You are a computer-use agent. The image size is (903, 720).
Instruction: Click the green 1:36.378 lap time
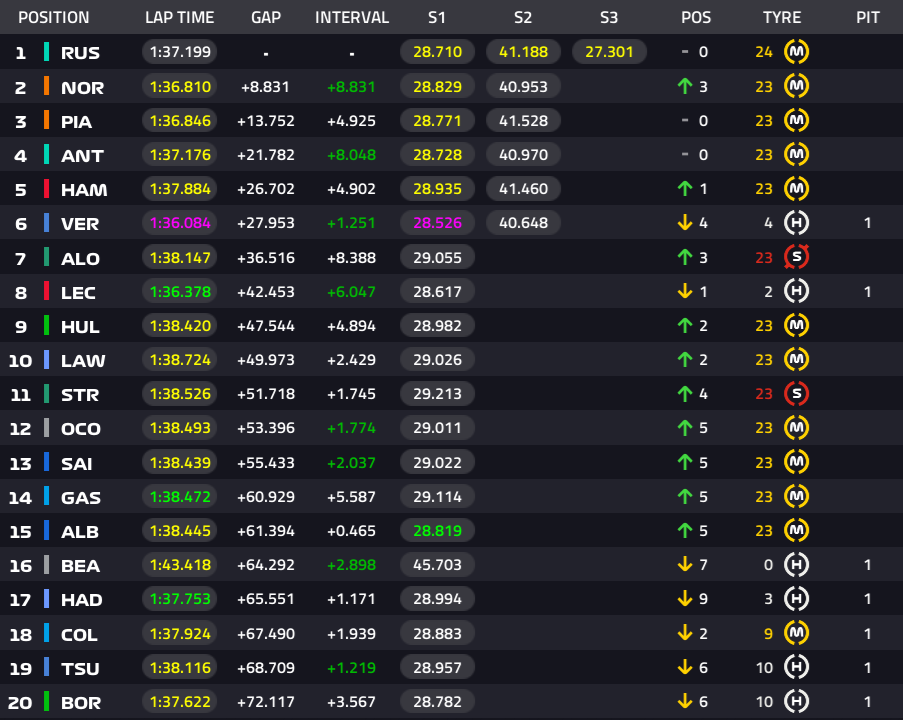pos(180,291)
